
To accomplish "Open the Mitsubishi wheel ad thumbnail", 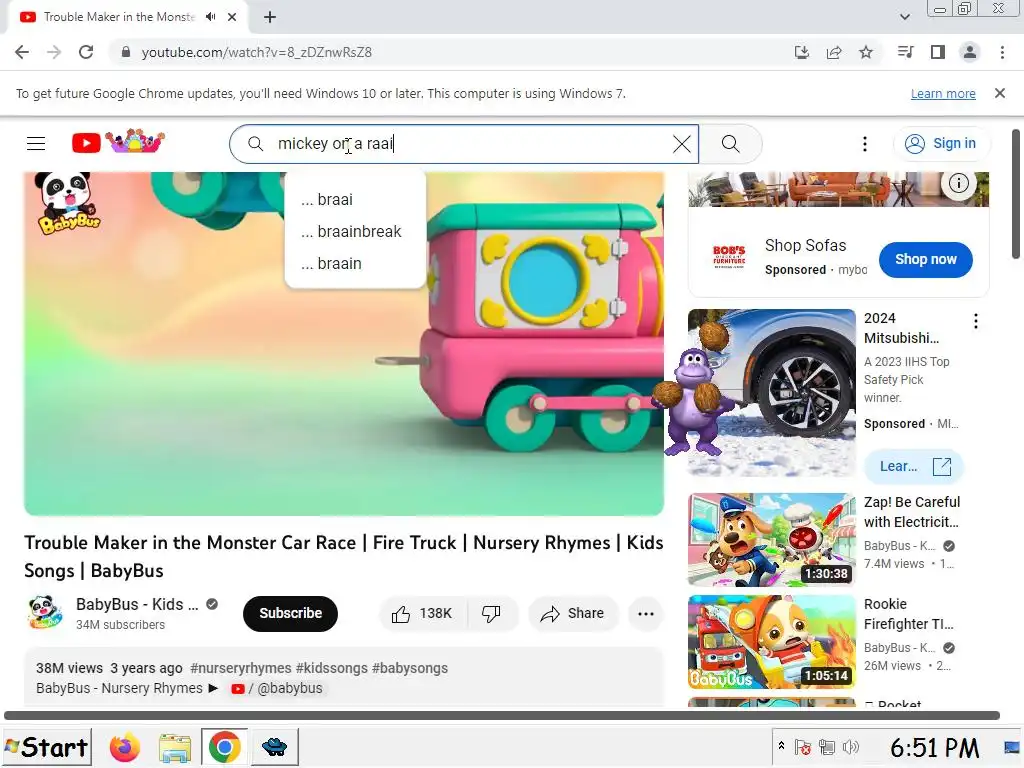I will coord(771,392).
